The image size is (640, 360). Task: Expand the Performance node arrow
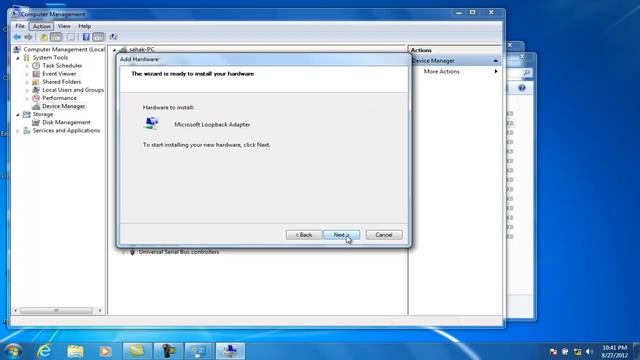point(27,98)
